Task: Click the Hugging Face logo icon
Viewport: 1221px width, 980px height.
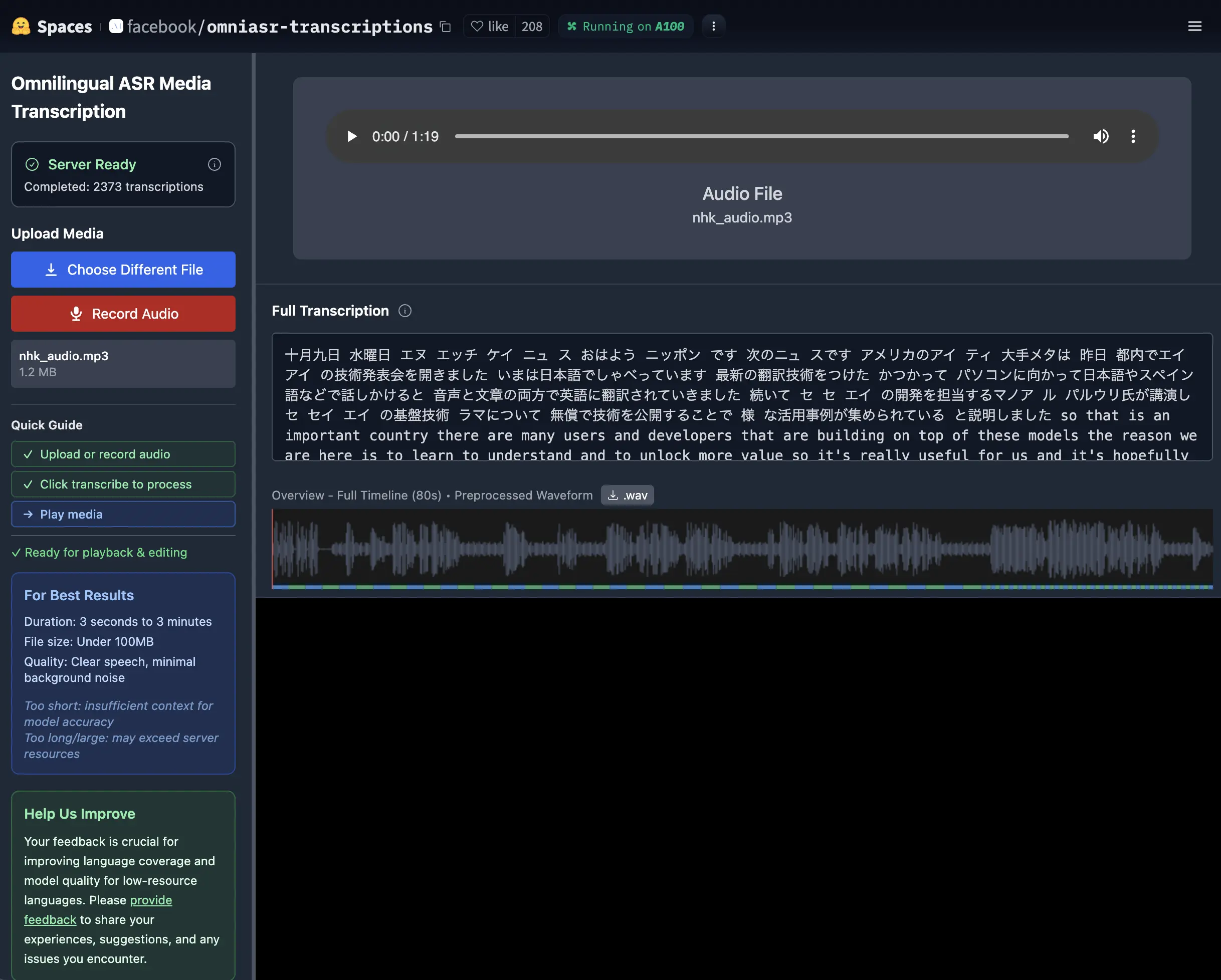Action: tap(21, 26)
